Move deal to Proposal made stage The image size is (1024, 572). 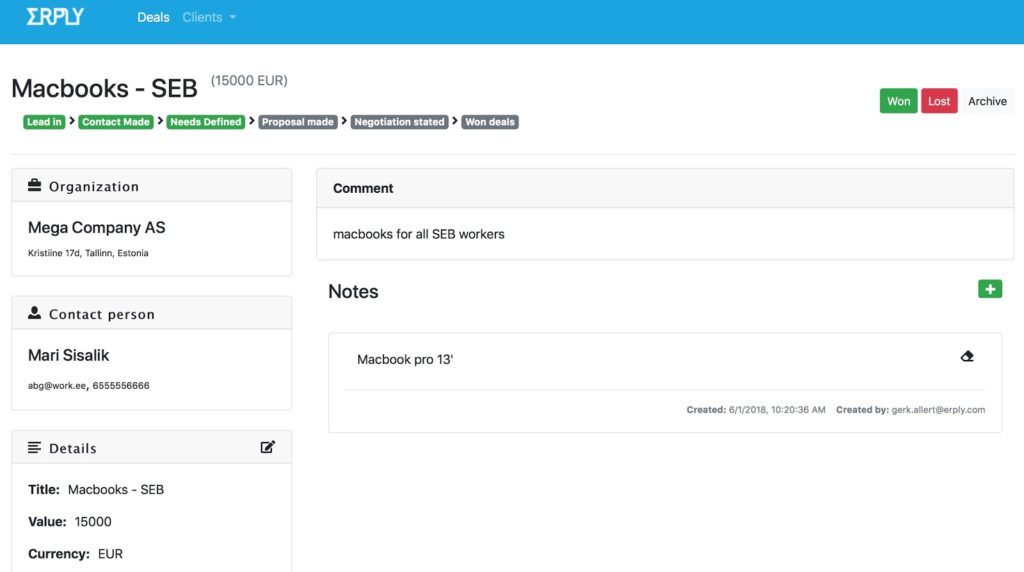(x=298, y=122)
